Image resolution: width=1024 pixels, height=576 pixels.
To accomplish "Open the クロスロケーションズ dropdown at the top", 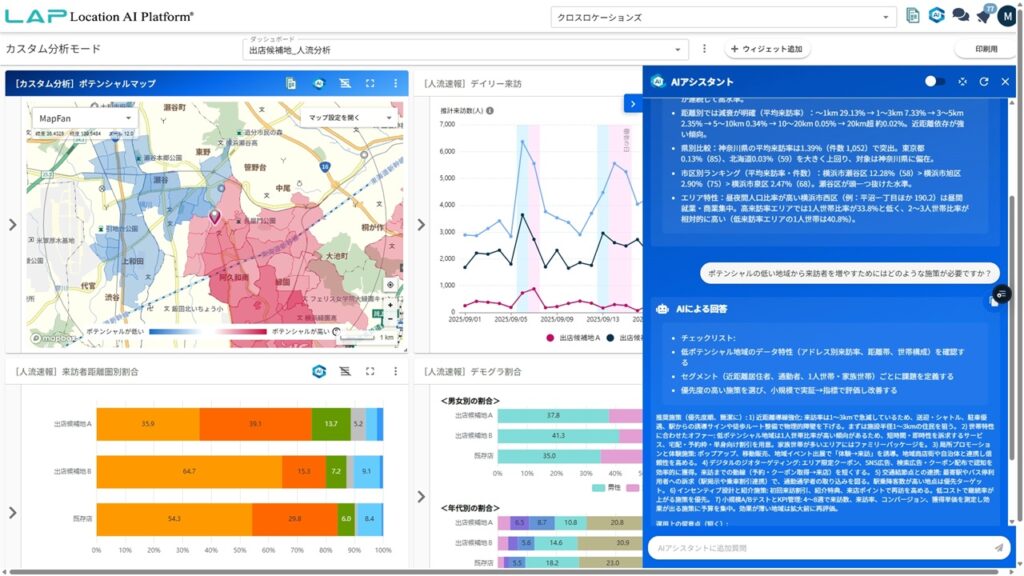I will tap(720, 17).
